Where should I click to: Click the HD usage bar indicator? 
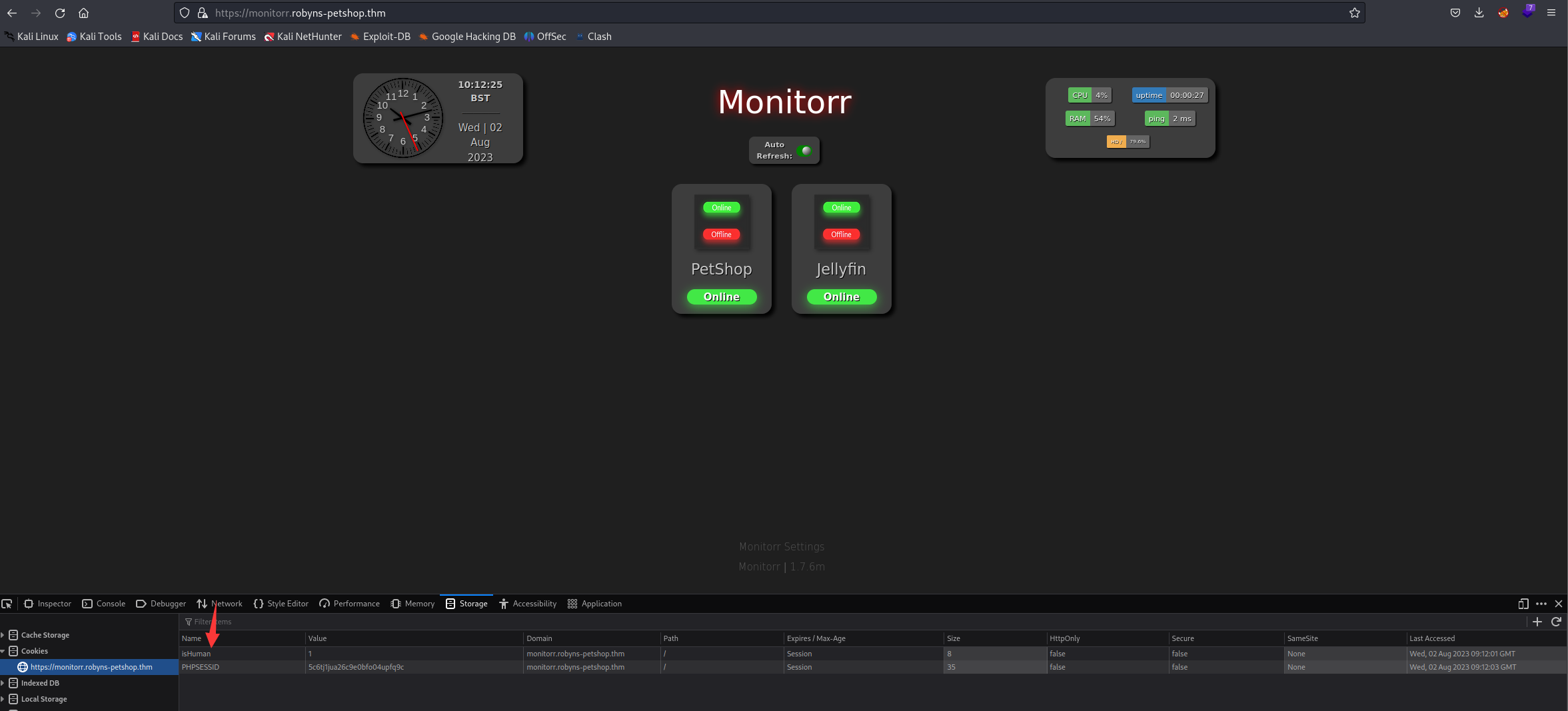[x=1128, y=141]
